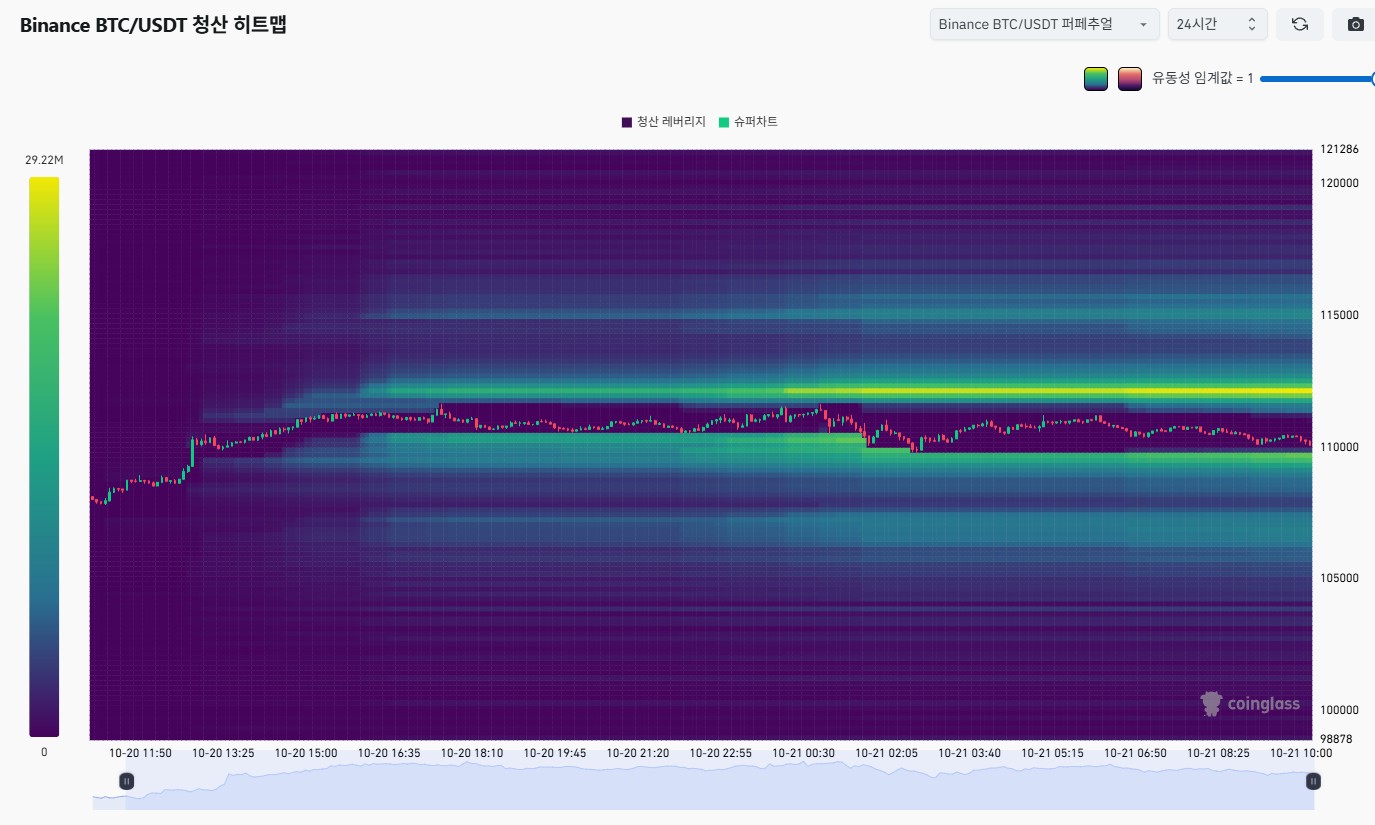Viewport: 1375px width, 825px height.
Task: Select the pink-purple heatmap color theme
Action: click(x=1130, y=78)
